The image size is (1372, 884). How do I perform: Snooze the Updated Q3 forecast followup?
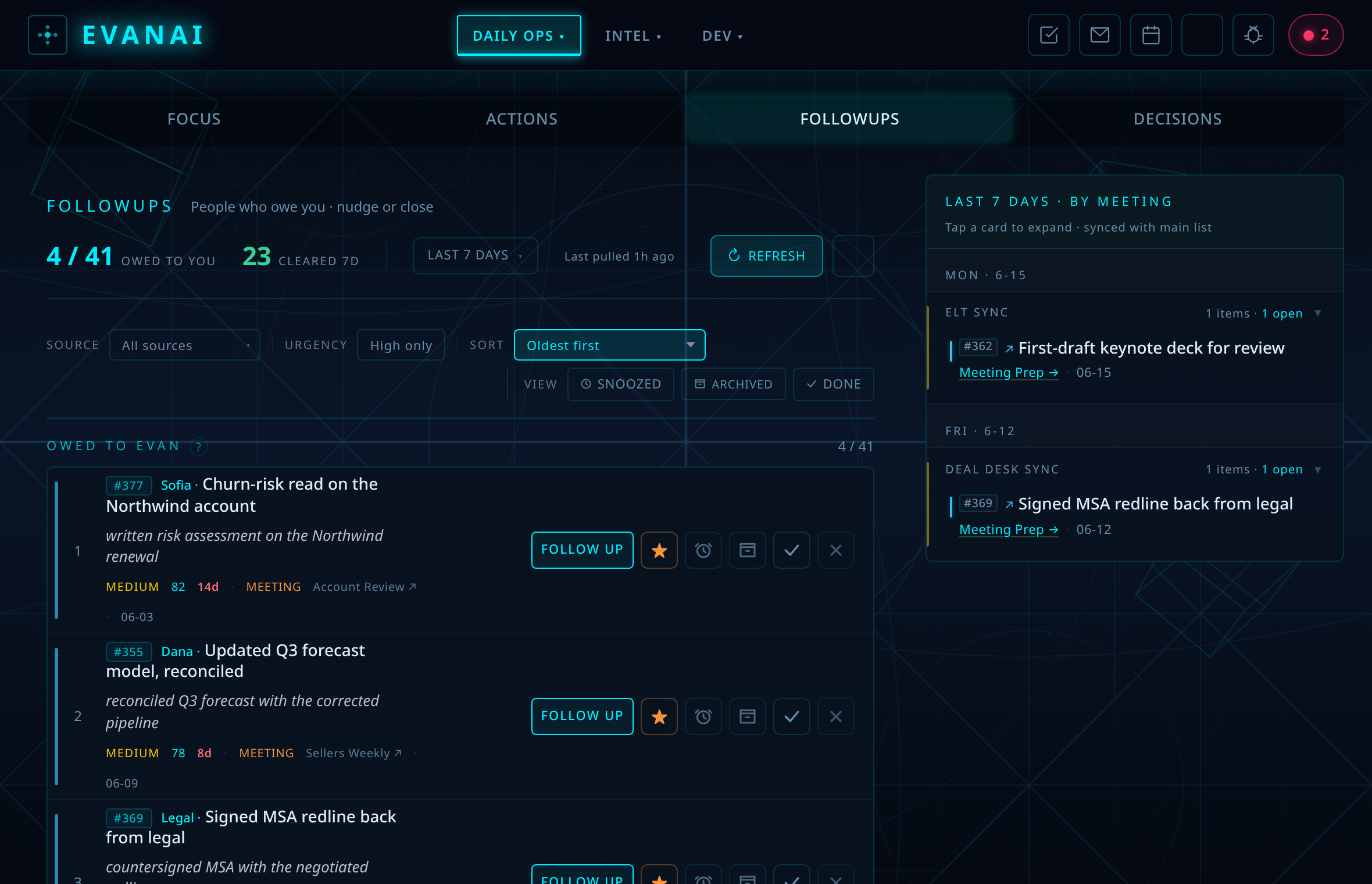pyautogui.click(x=703, y=717)
